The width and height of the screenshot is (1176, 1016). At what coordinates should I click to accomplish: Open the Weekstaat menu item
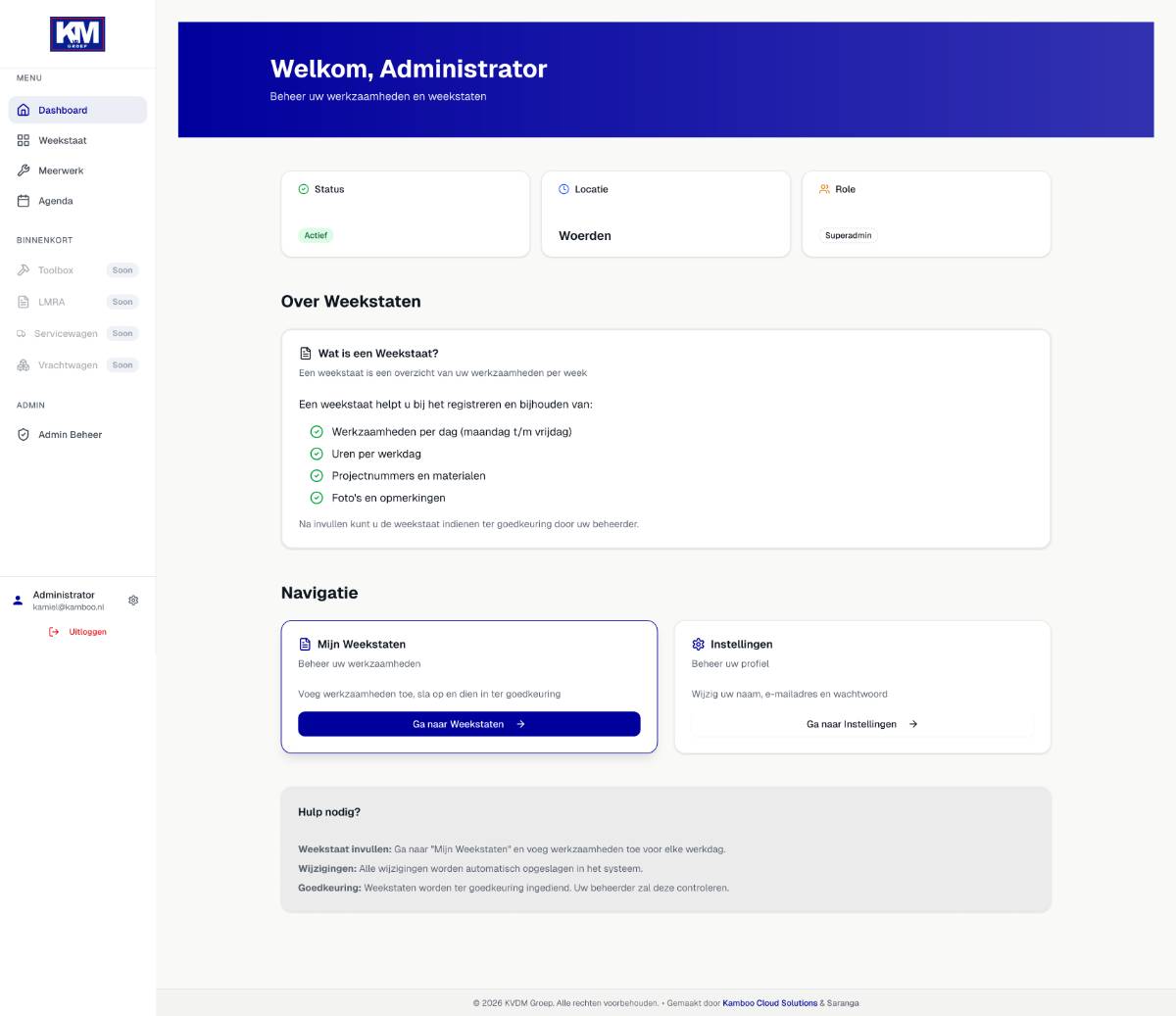[63, 141]
